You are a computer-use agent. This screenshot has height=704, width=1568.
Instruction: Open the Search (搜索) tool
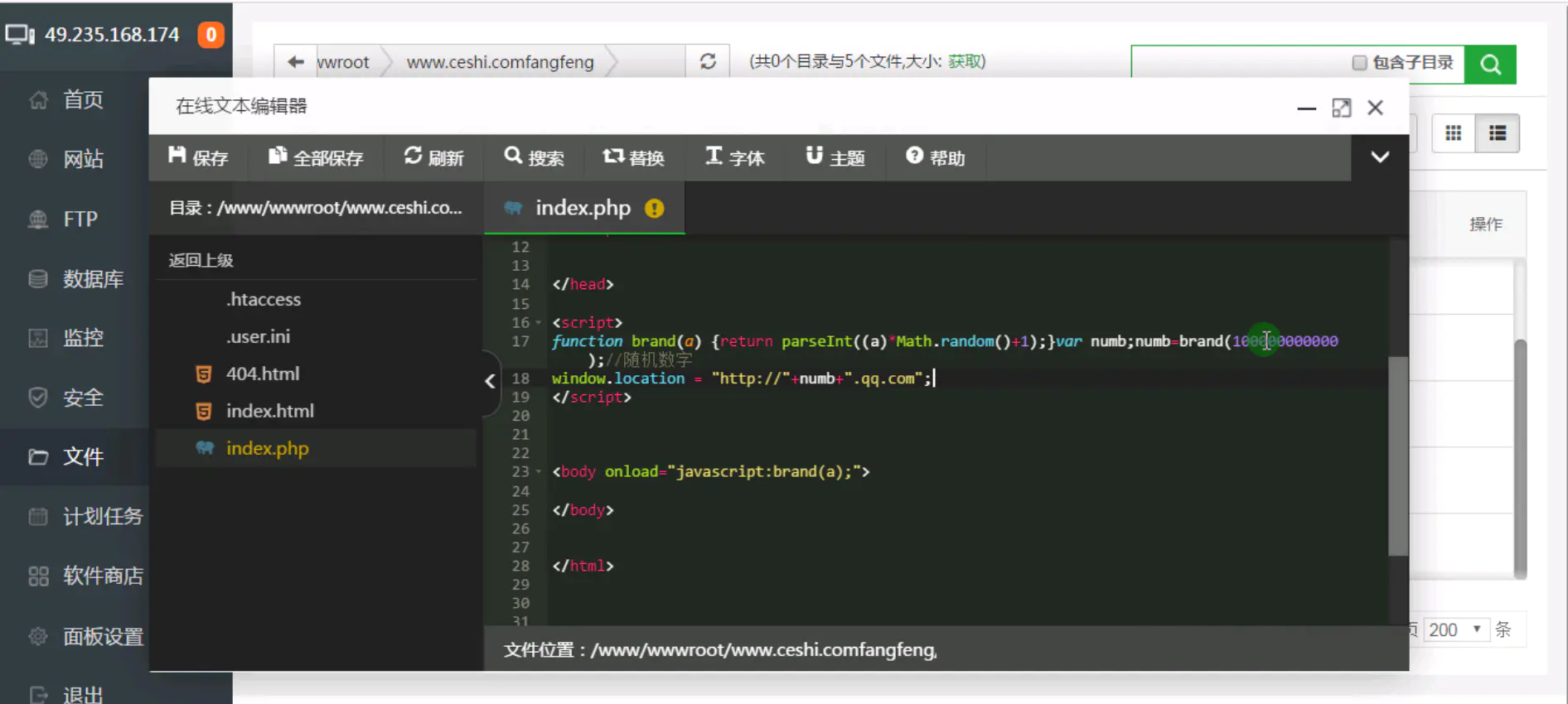tap(534, 157)
